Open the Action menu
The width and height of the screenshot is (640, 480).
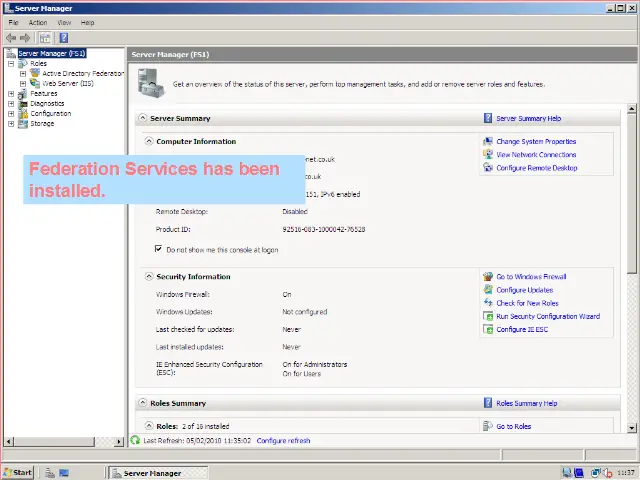(x=38, y=22)
